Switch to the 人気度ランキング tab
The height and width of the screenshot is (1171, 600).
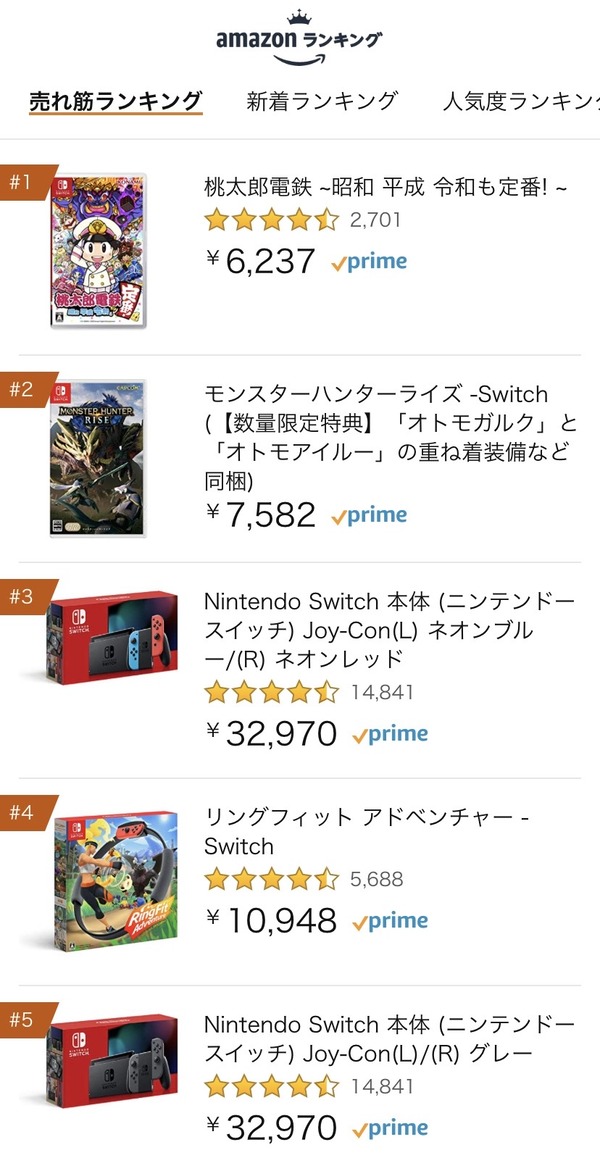click(x=520, y=101)
